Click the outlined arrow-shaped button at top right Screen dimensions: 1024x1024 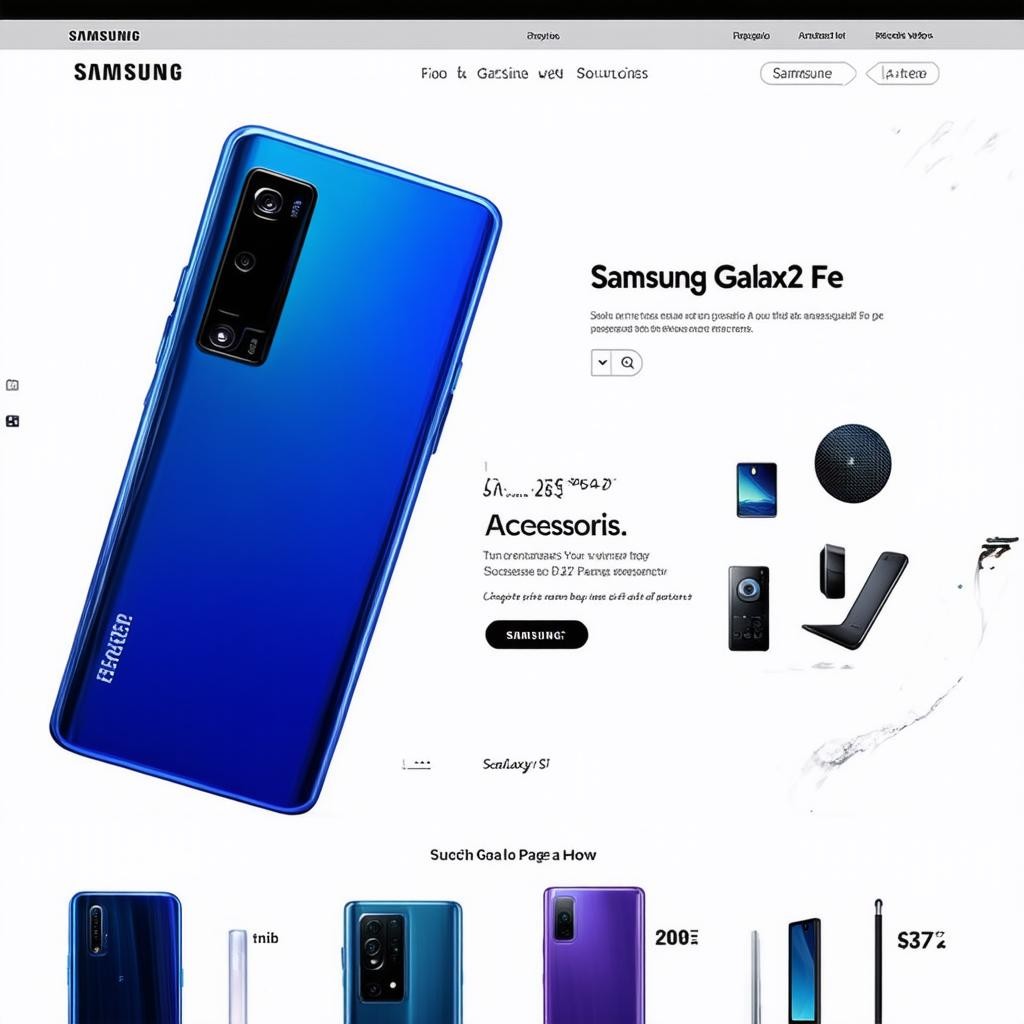point(903,73)
